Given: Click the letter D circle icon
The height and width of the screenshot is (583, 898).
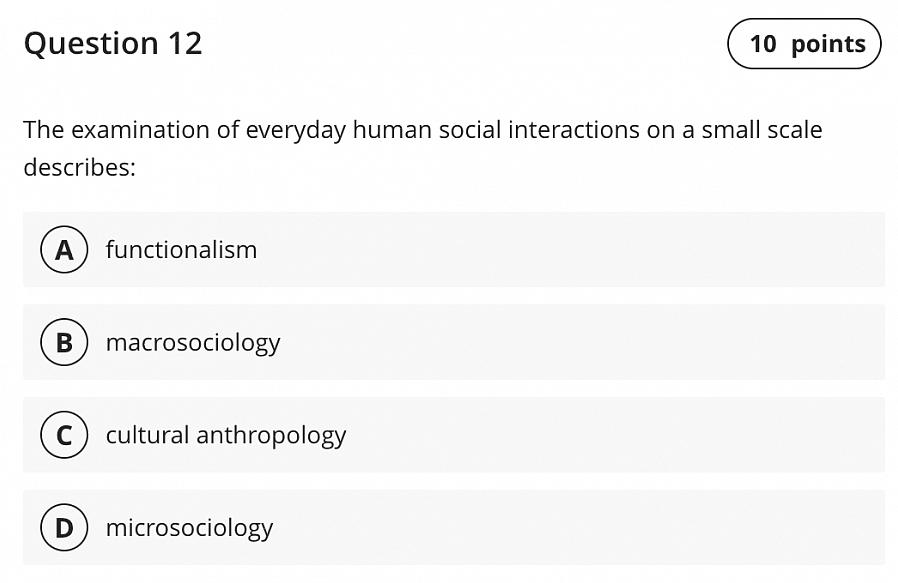Looking at the screenshot, I should click(64, 528).
